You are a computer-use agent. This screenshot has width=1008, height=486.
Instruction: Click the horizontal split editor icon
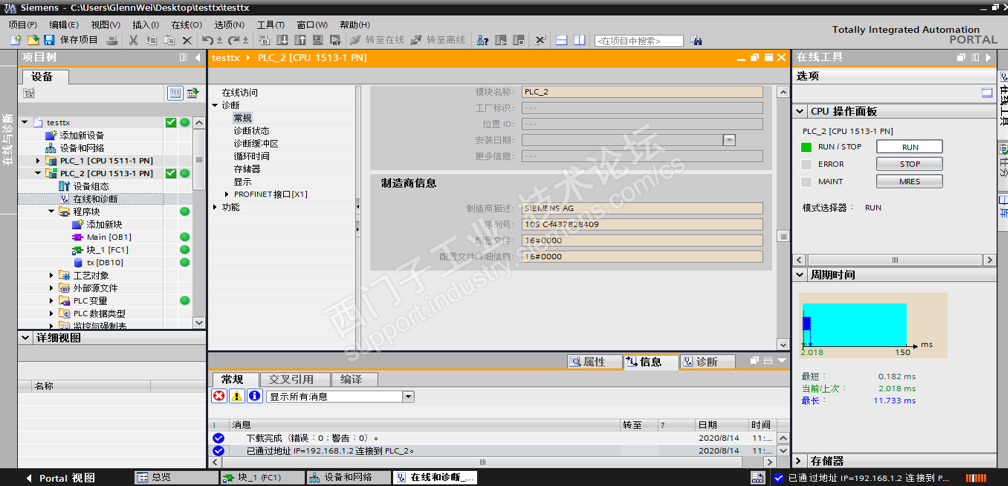point(561,40)
